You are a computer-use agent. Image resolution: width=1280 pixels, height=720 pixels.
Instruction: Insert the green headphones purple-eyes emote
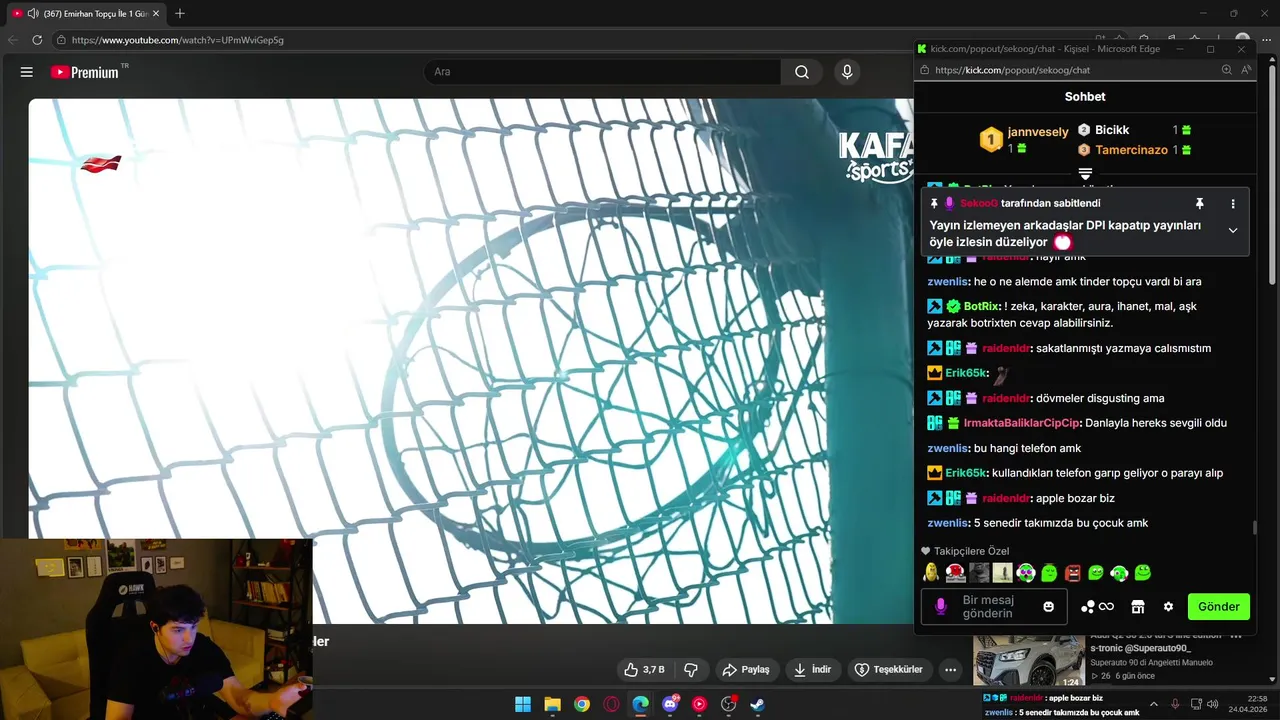point(1026,573)
